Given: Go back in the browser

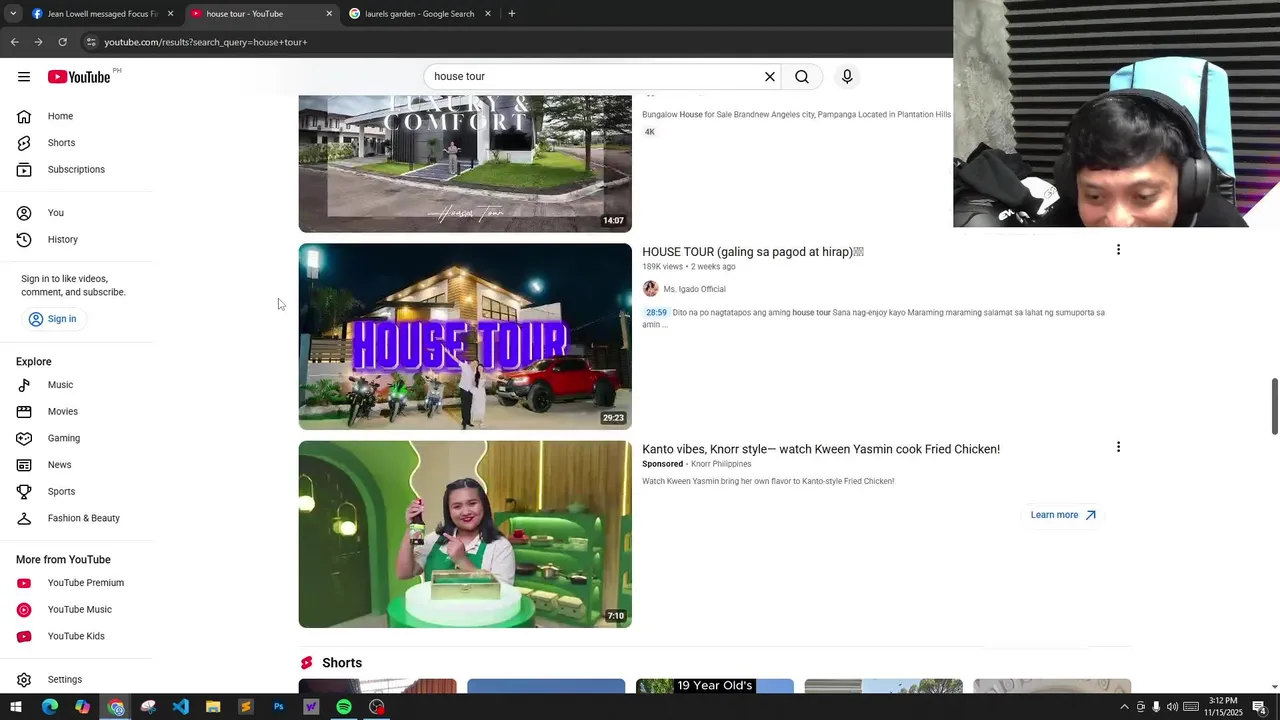Looking at the screenshot, I should (14, 42).
